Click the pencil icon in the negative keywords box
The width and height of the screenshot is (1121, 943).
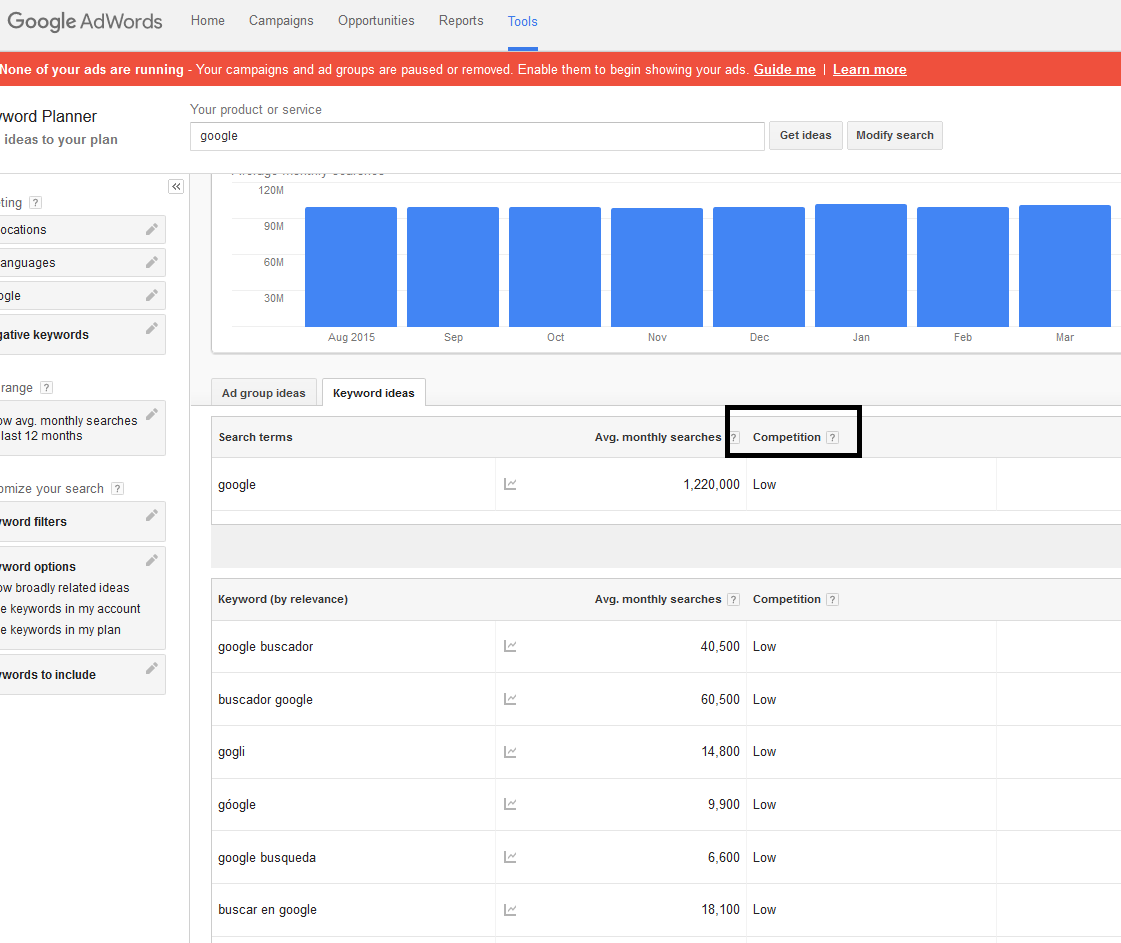(152, 327)
